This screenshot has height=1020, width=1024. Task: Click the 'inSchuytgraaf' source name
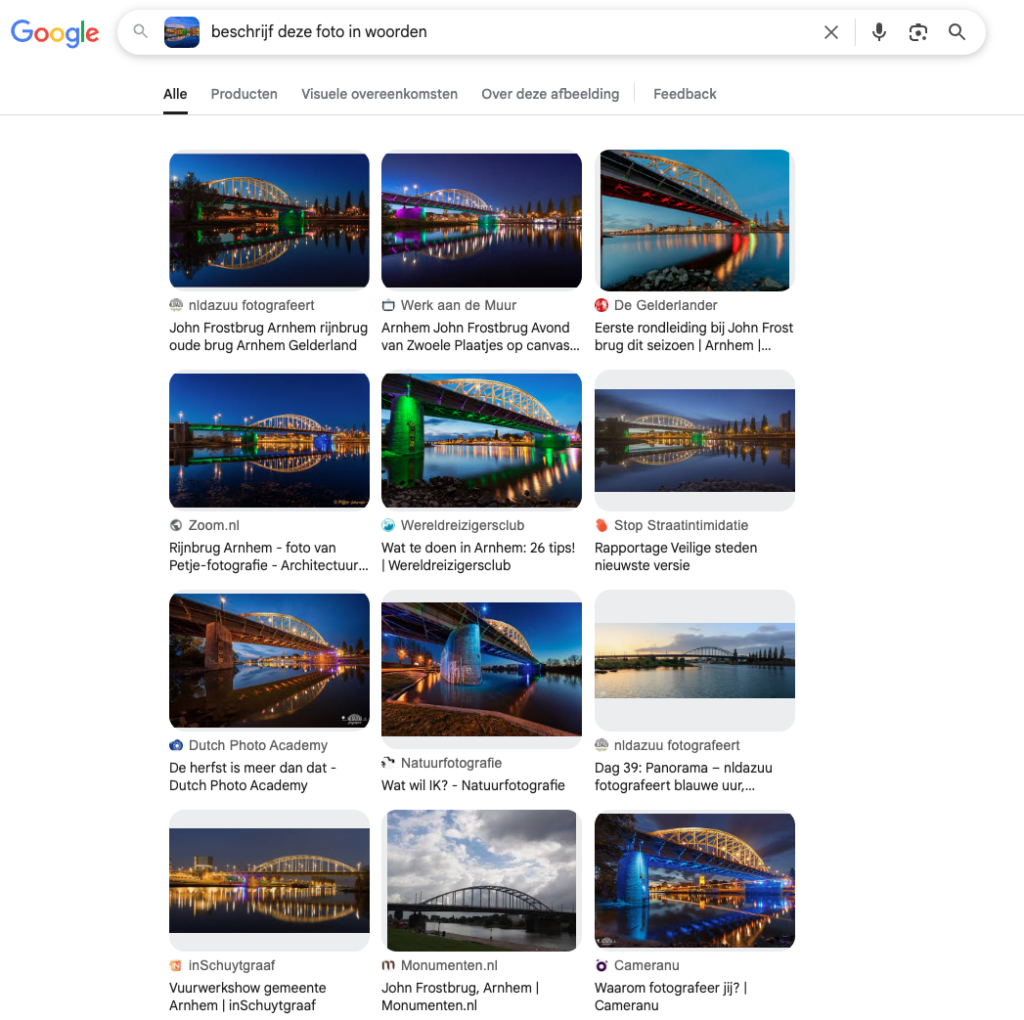pyautogui.click(x=232, y=965)
